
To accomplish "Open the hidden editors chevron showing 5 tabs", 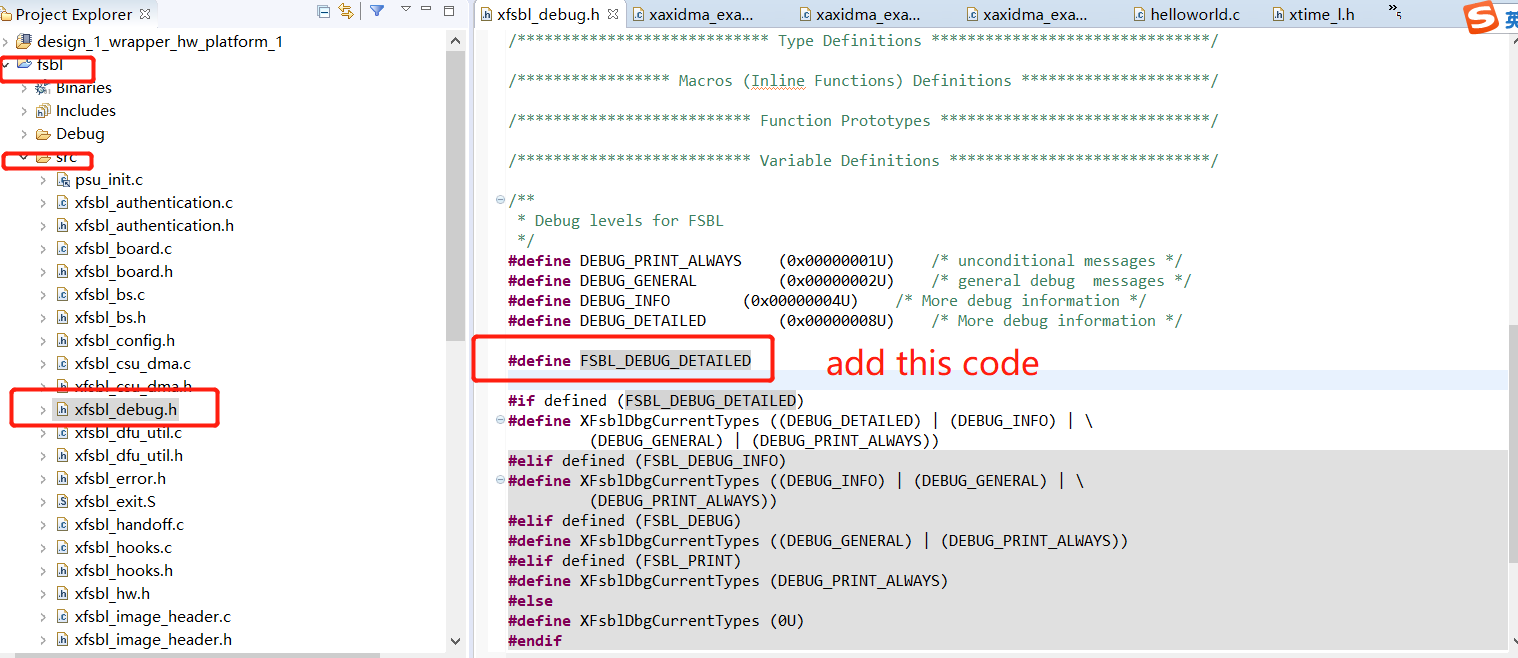I will 1394,13.
